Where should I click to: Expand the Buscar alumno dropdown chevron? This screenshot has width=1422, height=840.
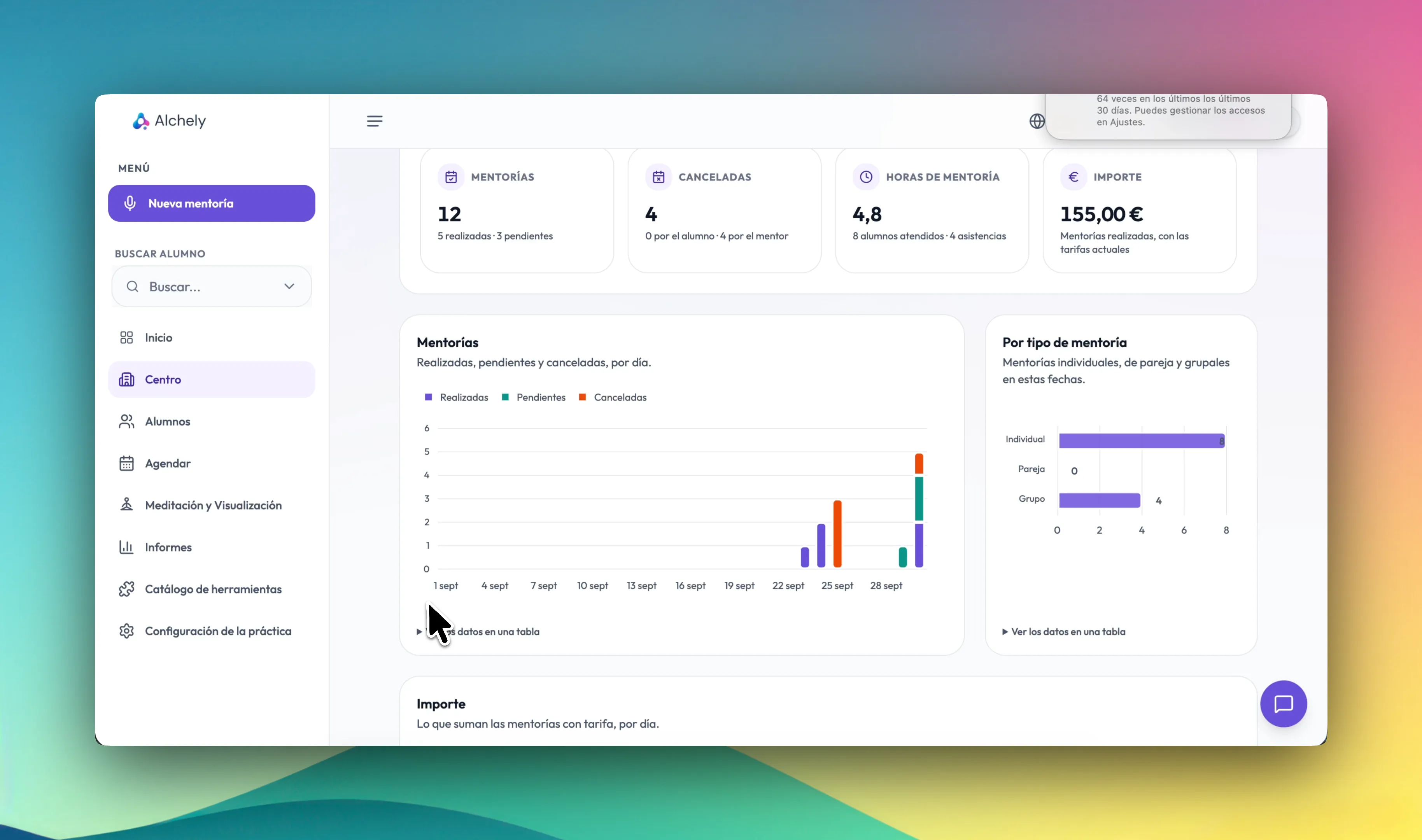pos(289,286)
